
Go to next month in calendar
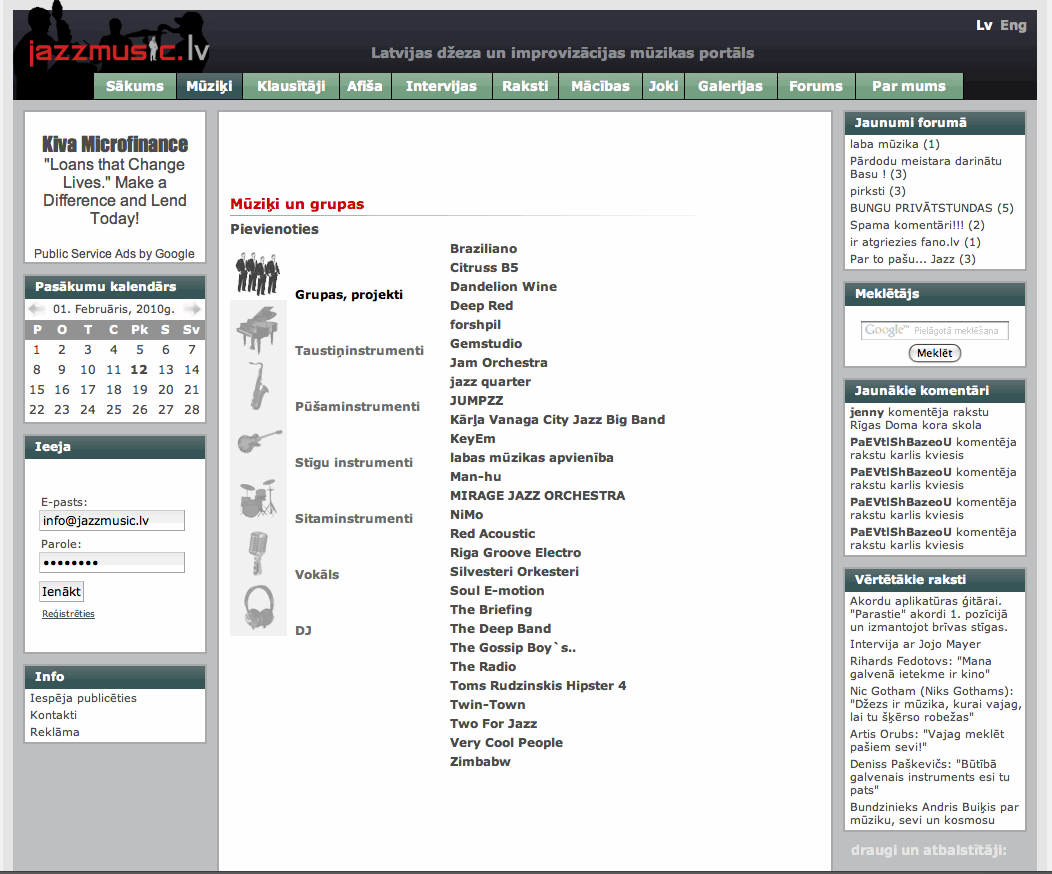coord(193,310)
